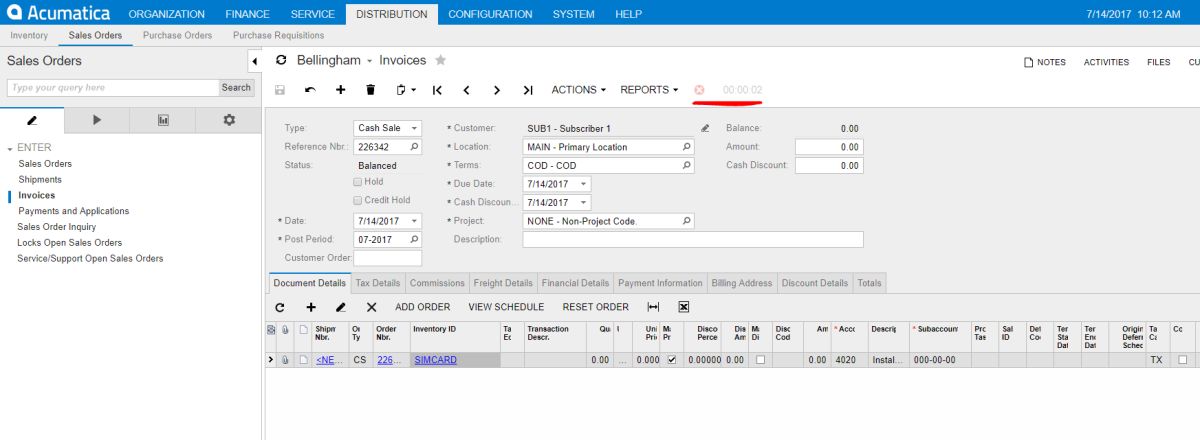Click the Description input field
Image resolution: width=1200 pixels, height=440 pixels.
[x=693, y=240]
